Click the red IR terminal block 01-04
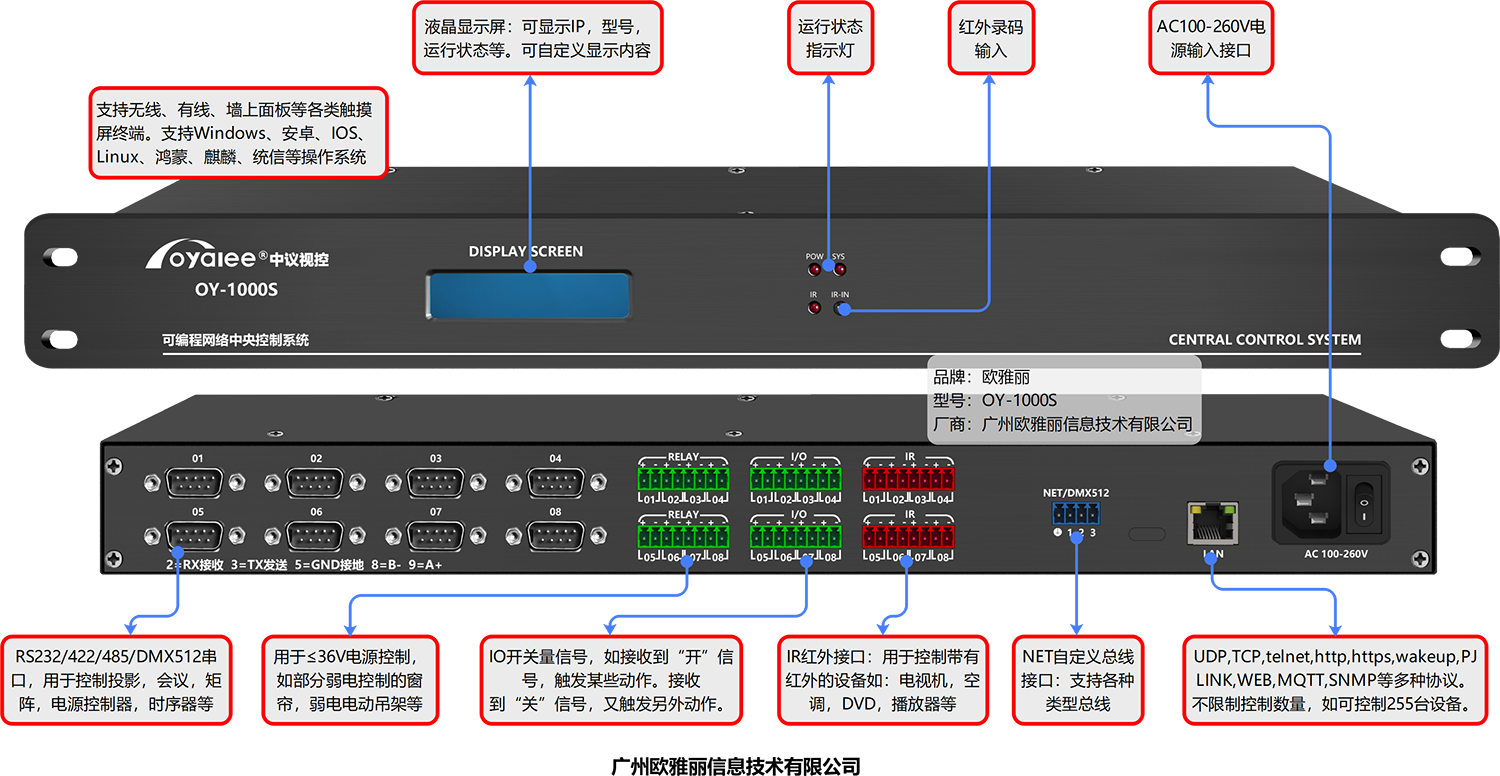This screenshot has width=1500, height=776. click(x=909, y=477)
